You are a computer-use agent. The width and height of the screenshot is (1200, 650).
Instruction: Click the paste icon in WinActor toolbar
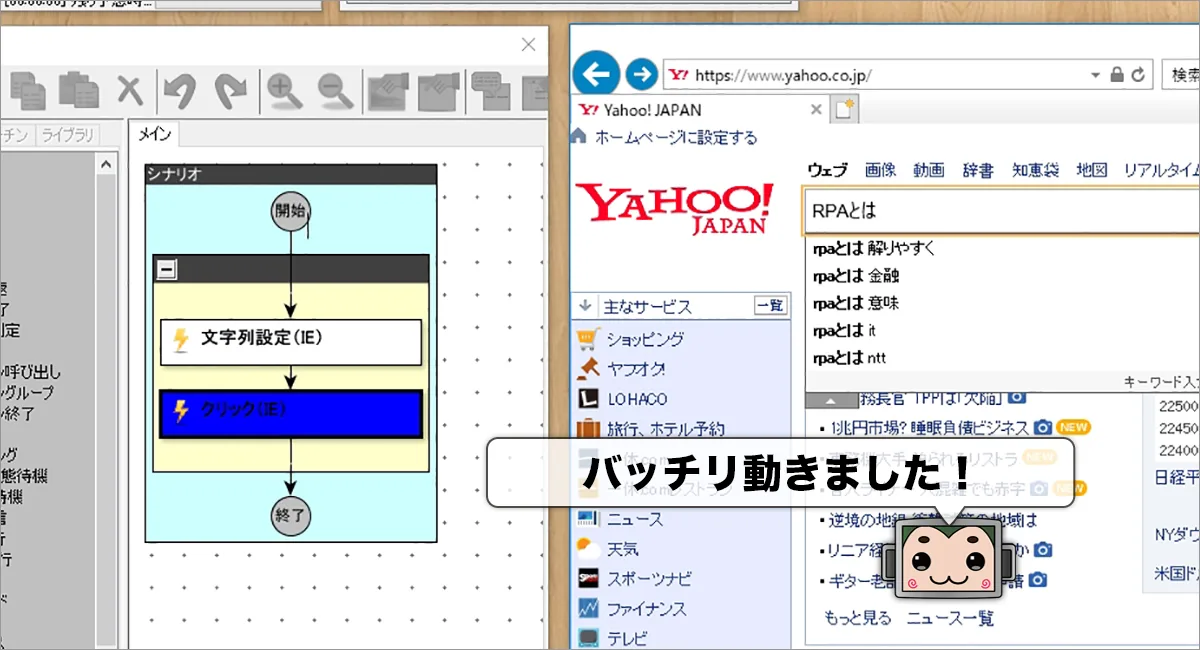pyautogui.click(x=79, y=91)
